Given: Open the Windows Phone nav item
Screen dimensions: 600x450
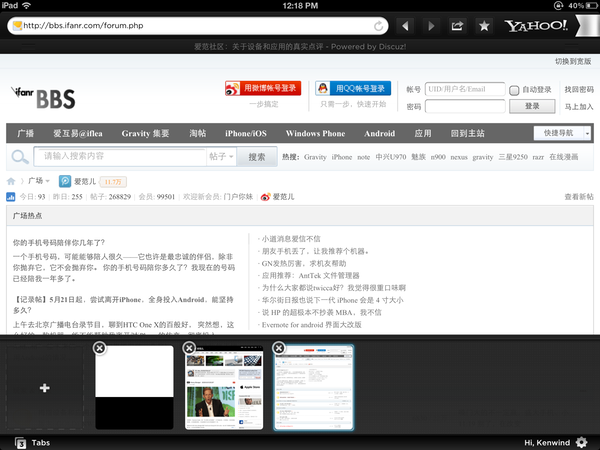Looking at the screenshot, I should (315, 133).
